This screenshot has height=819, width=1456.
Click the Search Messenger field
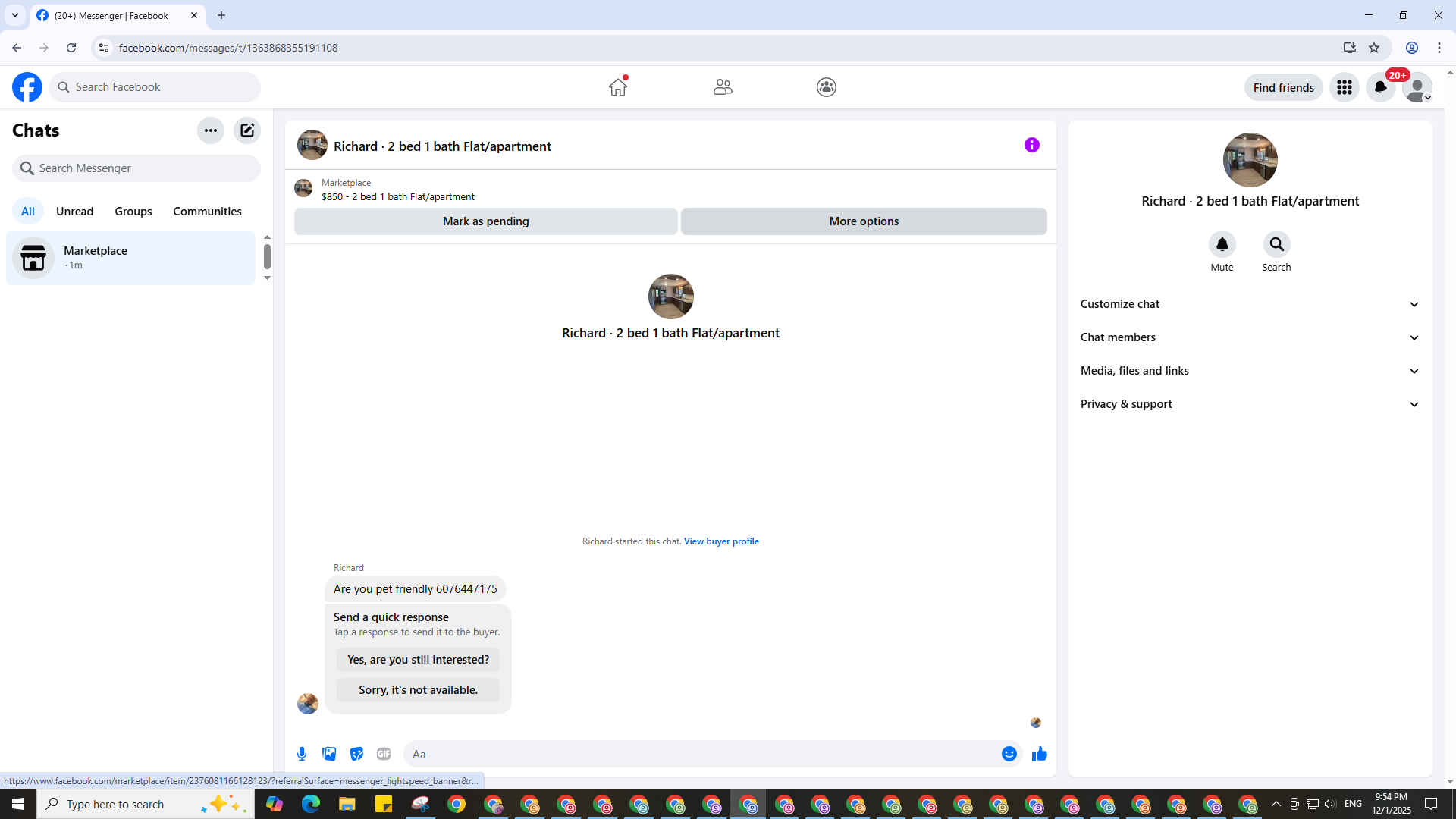(x=136, y=168)
